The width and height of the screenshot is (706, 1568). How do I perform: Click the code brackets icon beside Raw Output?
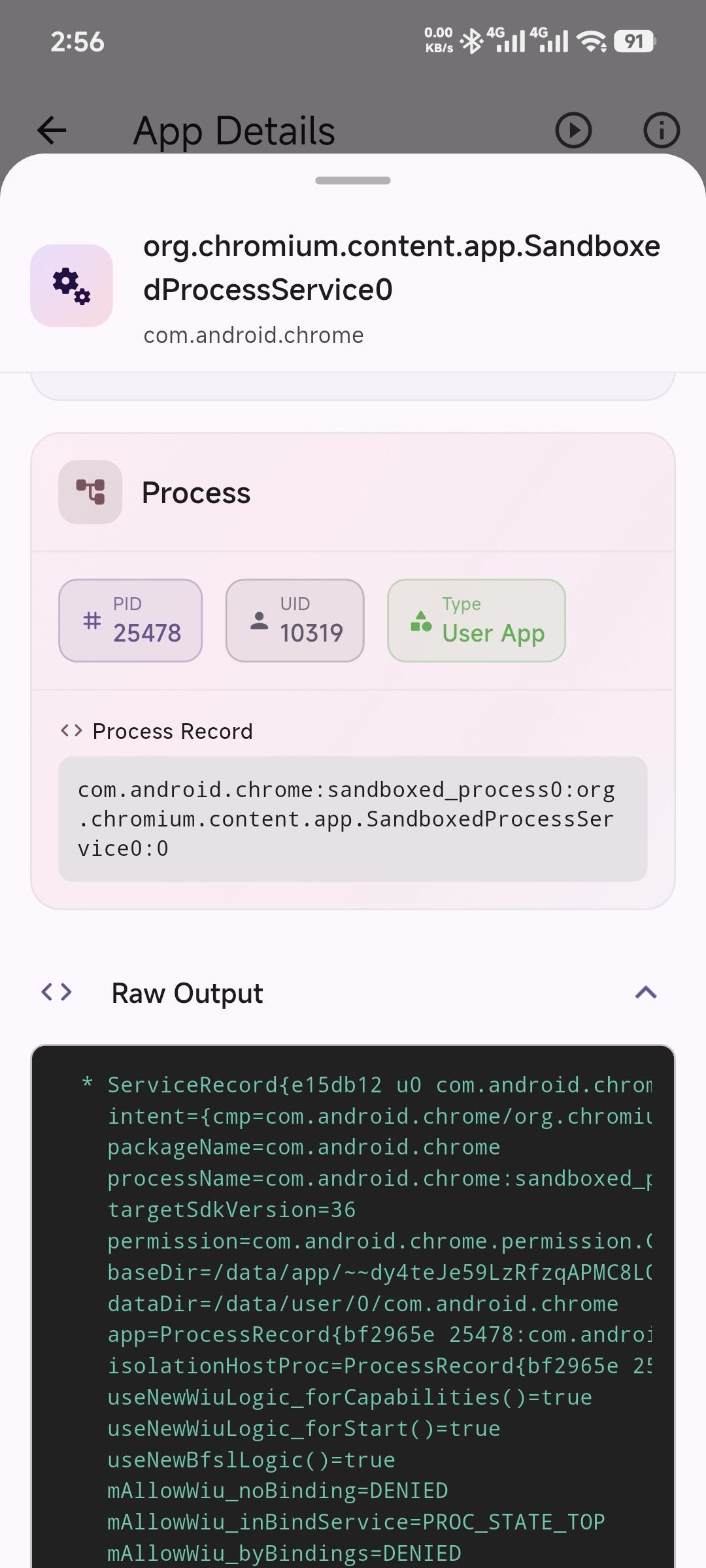point(56,992)
